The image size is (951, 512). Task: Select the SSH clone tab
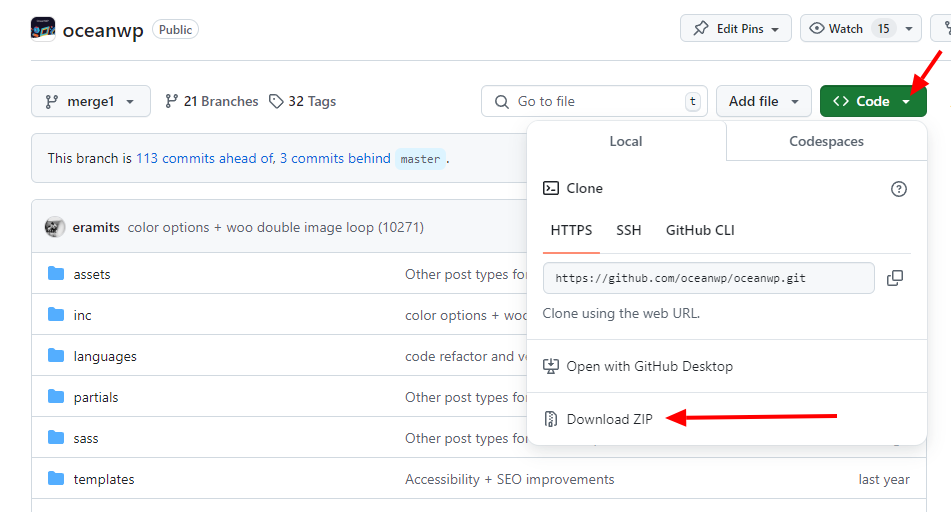tap(629, 231)
